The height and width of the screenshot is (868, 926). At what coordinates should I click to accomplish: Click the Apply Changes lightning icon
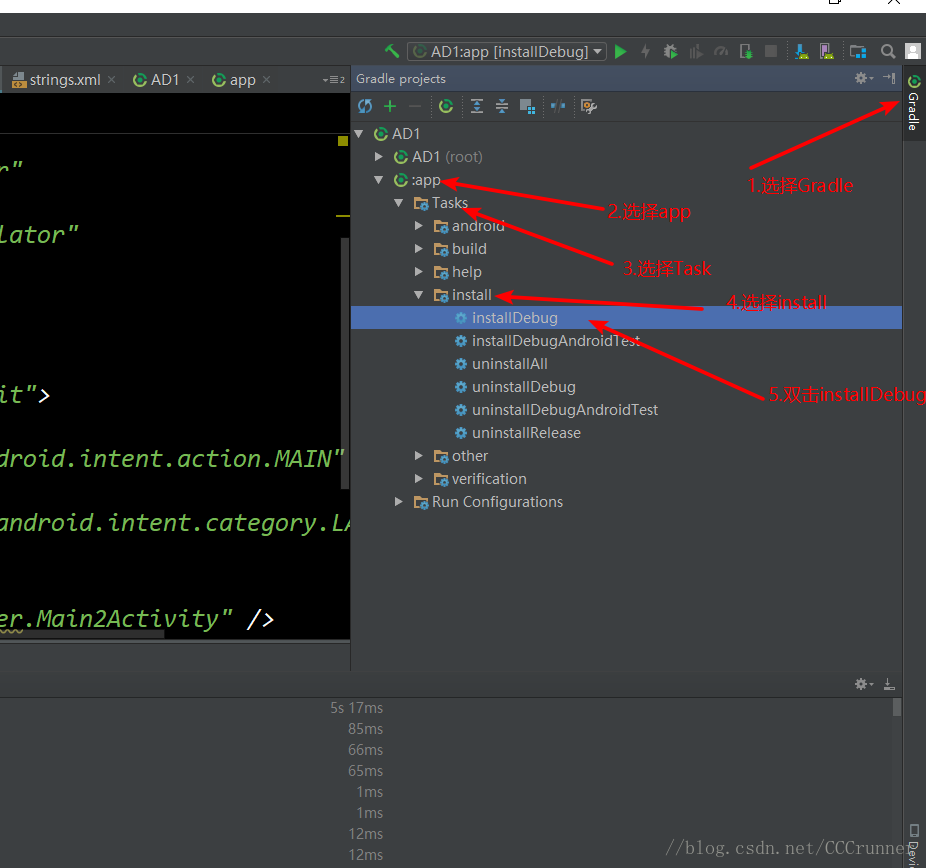coord(645,51)
